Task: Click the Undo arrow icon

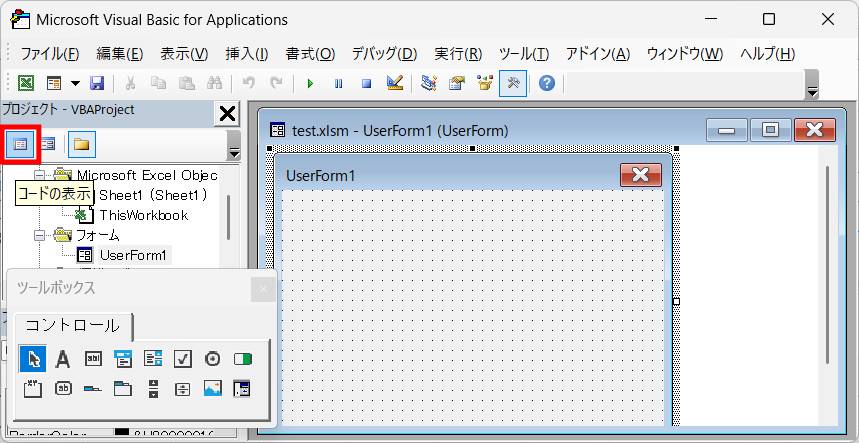Action: tap(249, 83)
